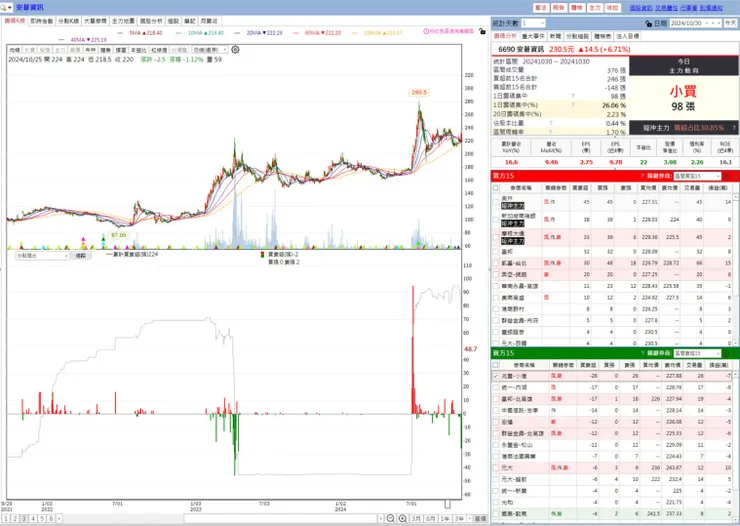The height and width of the screenshot is (526, 740).
Task: Switch to 分點K線 tab
Action: click(x=68, y=21)
